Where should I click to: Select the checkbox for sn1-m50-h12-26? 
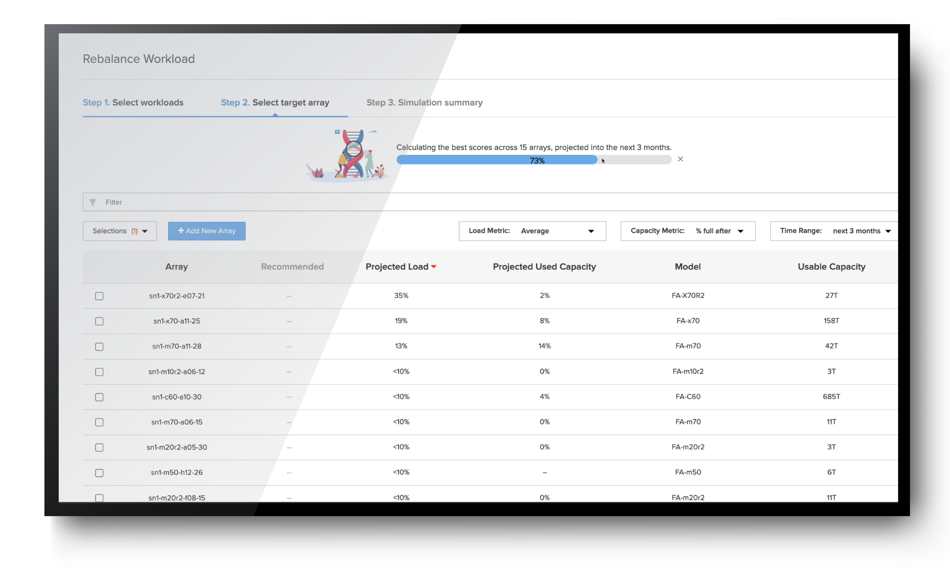(99, 473)
